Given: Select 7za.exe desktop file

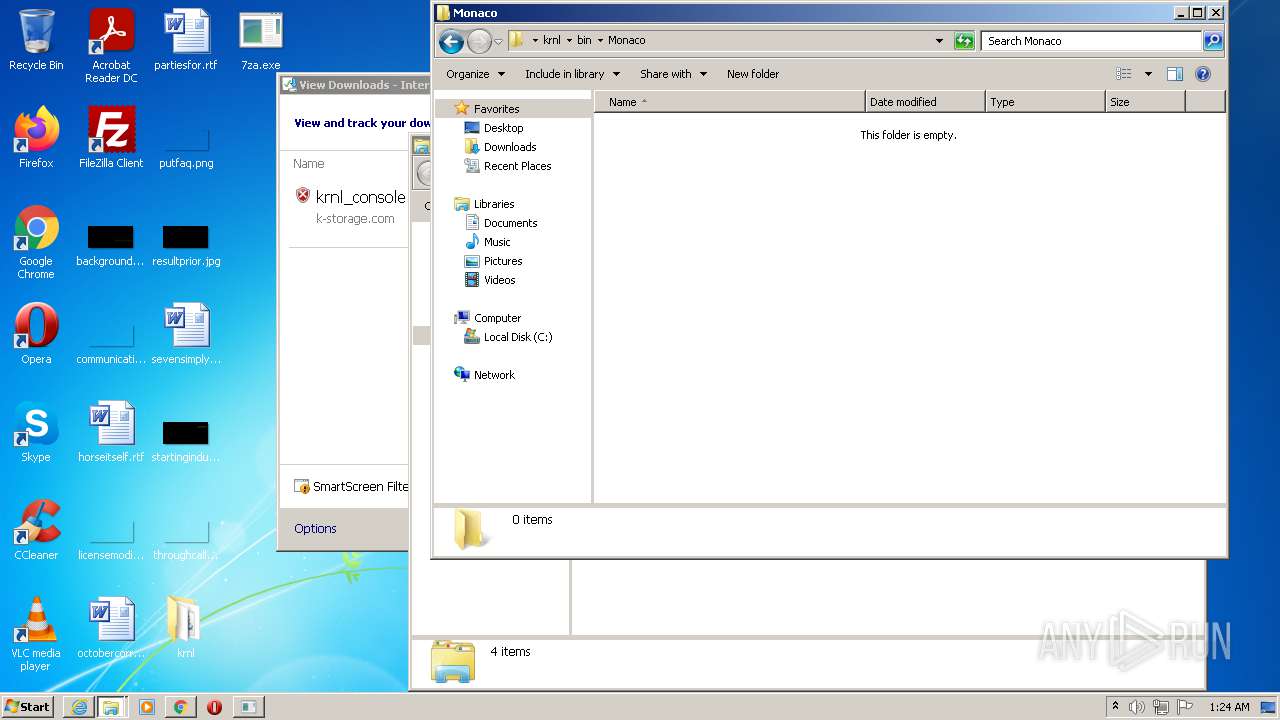Looking at the screenshot, I should coord(260,40).
